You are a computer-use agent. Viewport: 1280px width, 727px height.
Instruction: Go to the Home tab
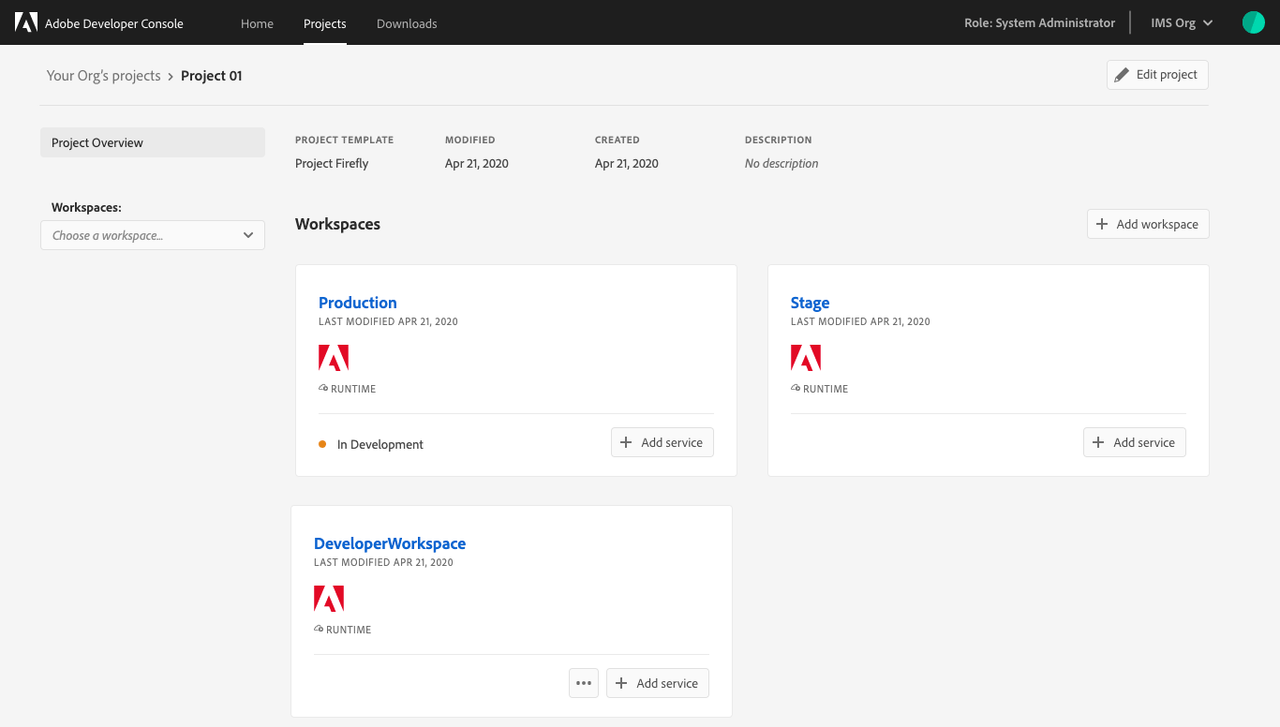[x=257, y=23]
